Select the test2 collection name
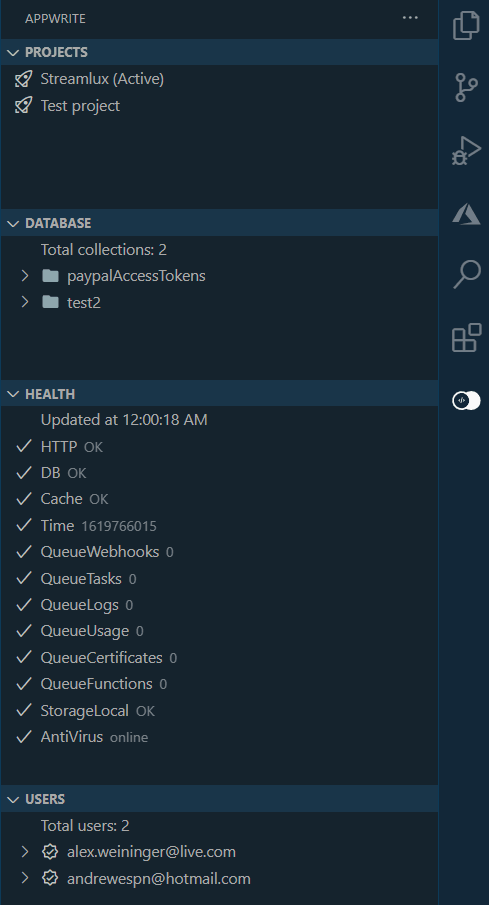Screen dimensions: 489x905 (x=84, y=302)
